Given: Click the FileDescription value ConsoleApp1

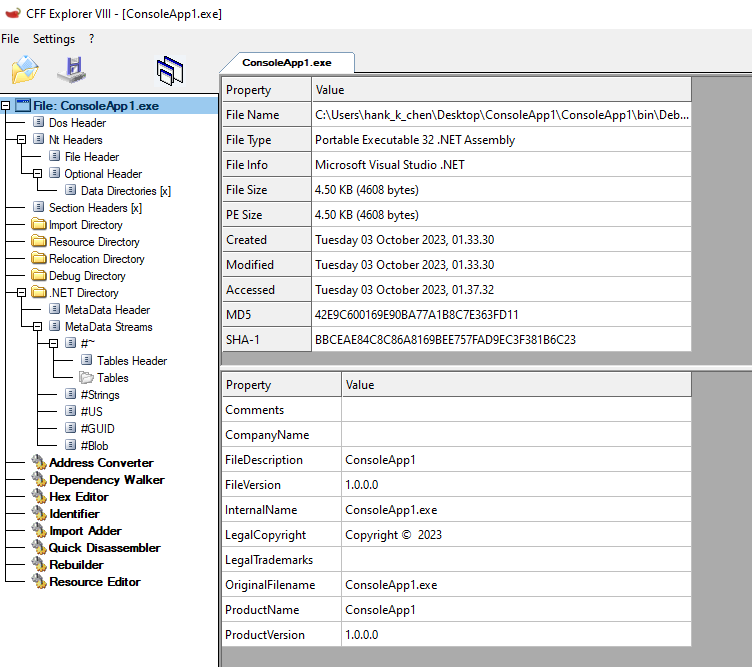Looking at the screenshot, I should (380, 460).
